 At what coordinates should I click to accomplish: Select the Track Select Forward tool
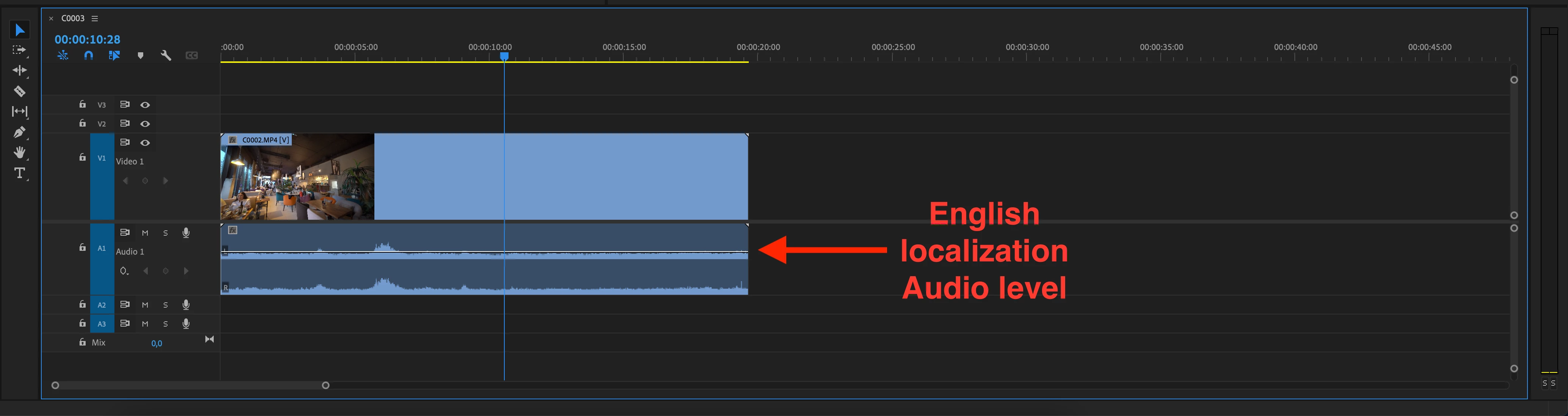[x=19, y=50]
